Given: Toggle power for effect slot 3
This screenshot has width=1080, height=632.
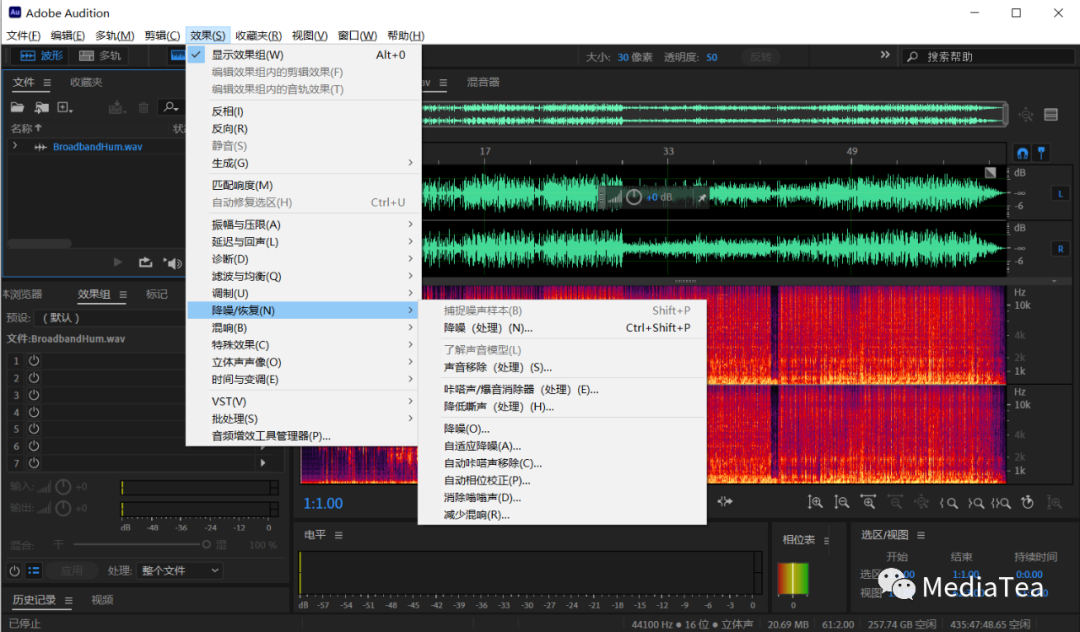Looking at the screenshot, I should pyautogui.click(x=34, y=395).
